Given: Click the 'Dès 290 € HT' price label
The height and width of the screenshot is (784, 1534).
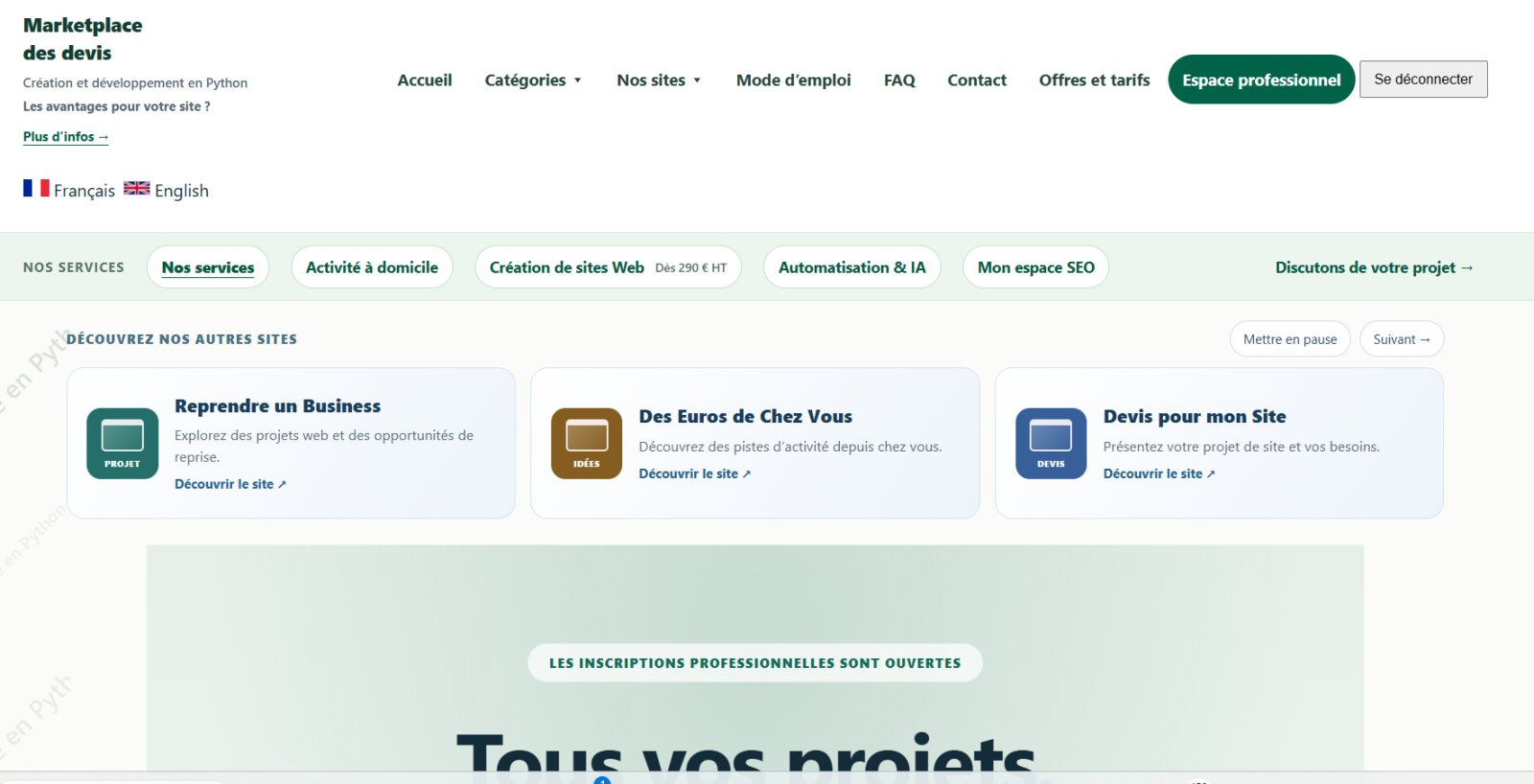Looking at the screenshot, I should [691, 268].
